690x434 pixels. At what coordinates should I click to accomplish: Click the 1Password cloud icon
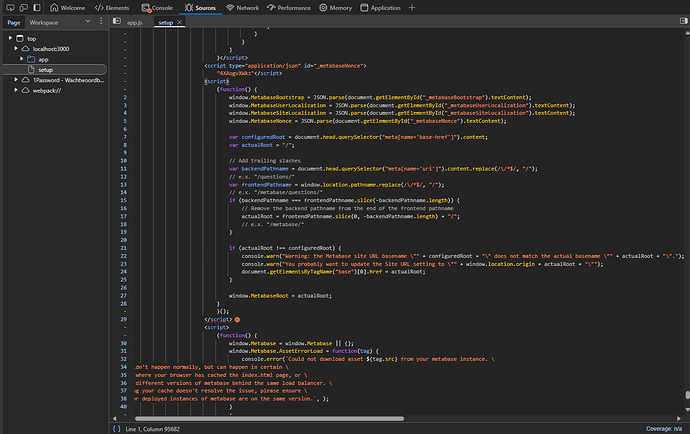[26, 80]
